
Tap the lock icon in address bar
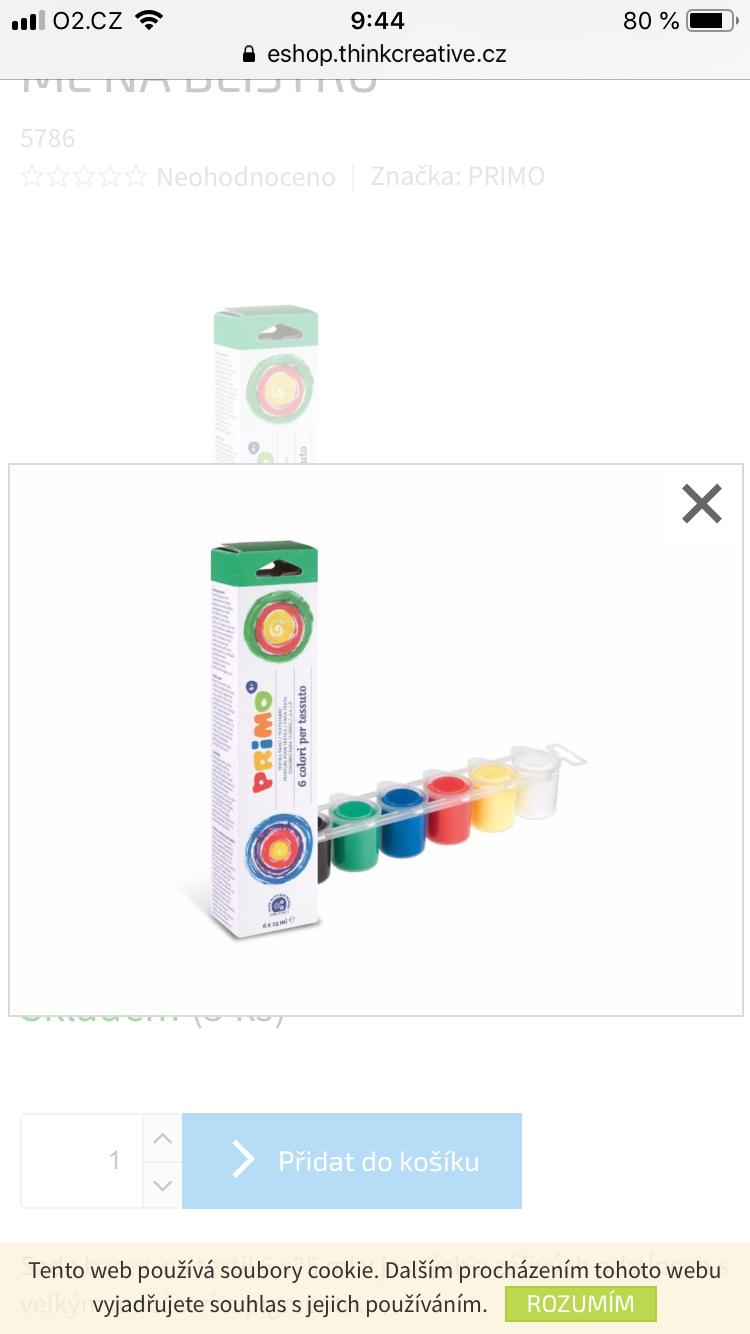click(250, 54)
